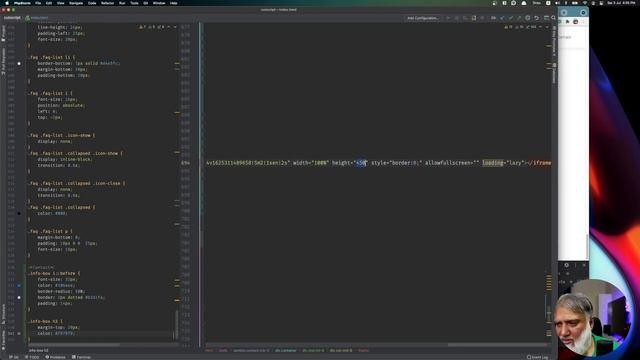
Task: Open the Apple menu
Action: pos(7,3)
